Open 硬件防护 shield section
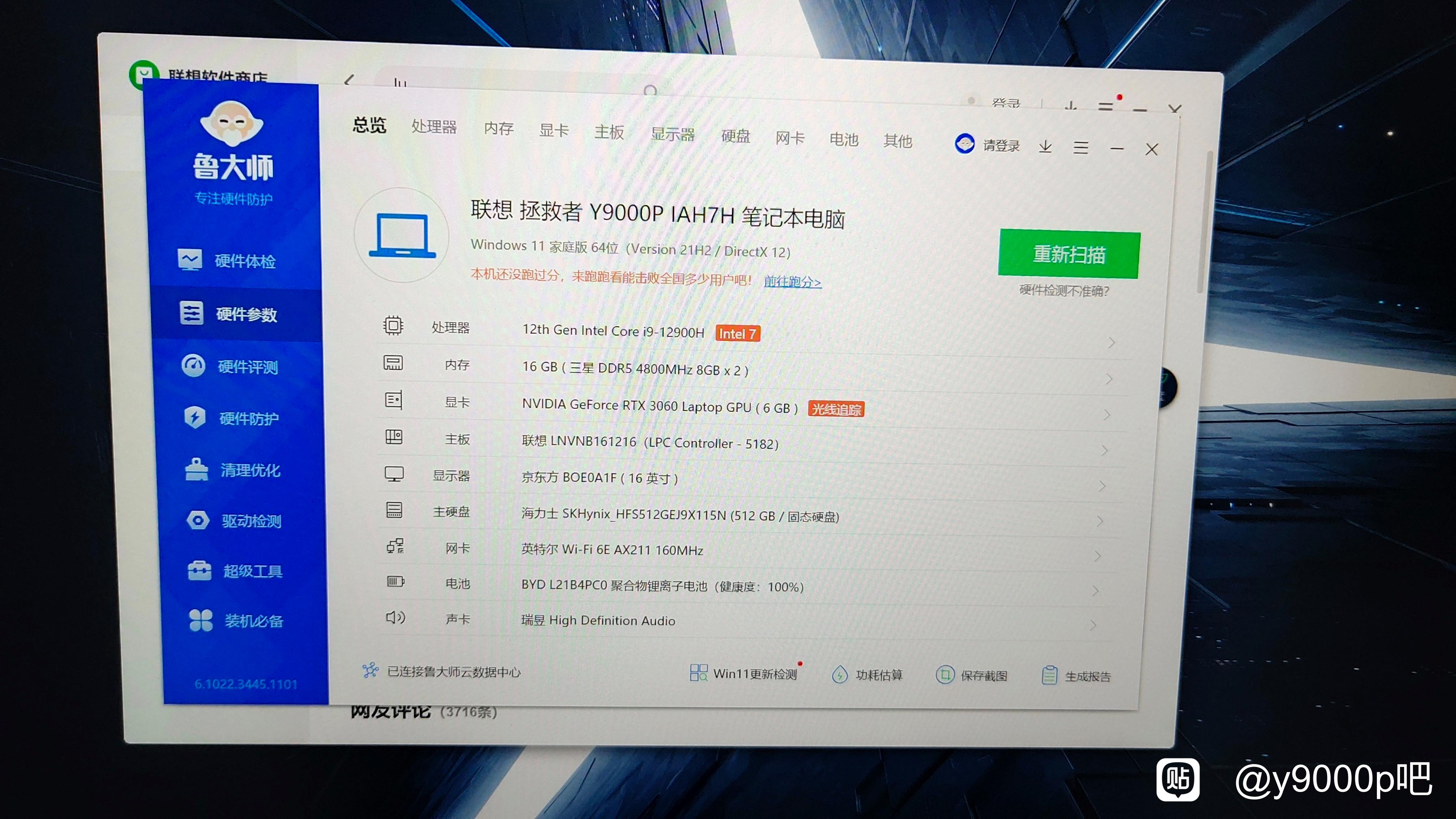This screenshot has height=819, width=1456. click(x=232, y=418)
